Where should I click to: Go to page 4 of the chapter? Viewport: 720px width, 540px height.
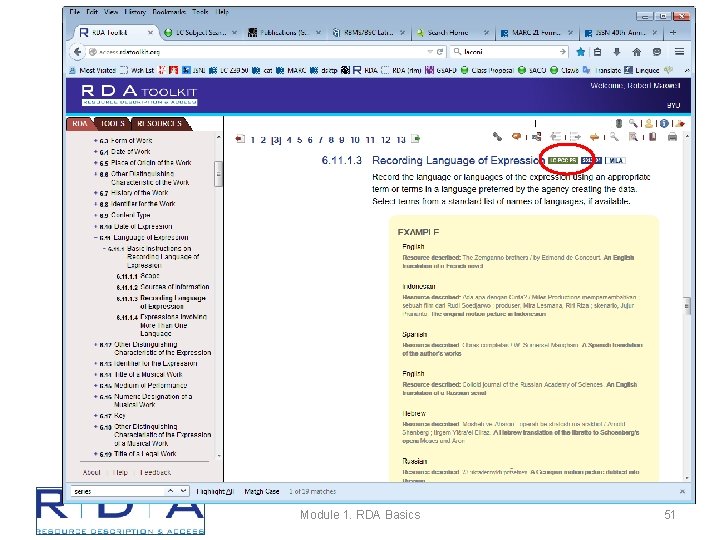[x=289, y=139]
